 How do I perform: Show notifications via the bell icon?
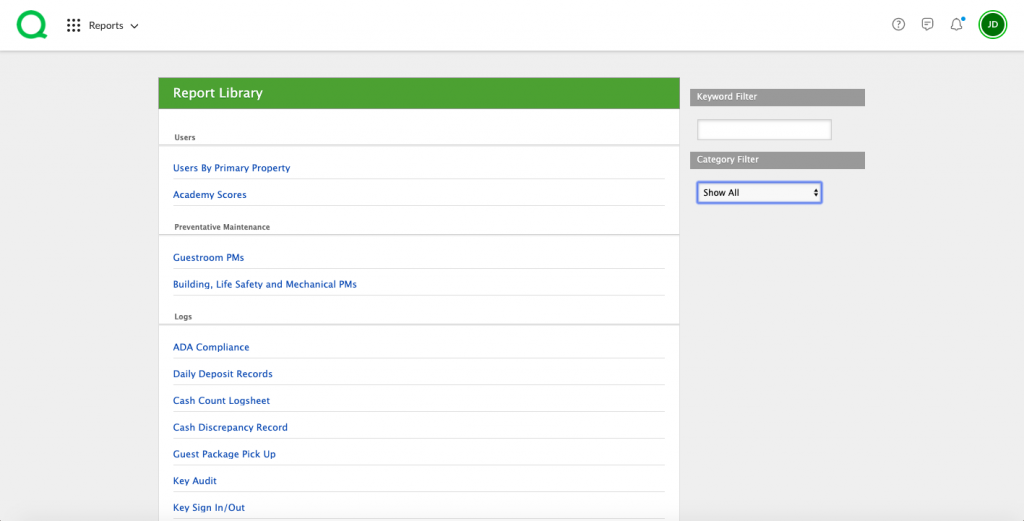pos(956,25)
